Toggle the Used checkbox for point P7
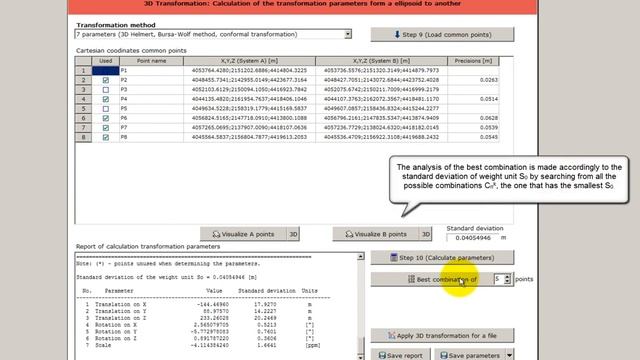This screenshot has height=360, width=640. 106,128
